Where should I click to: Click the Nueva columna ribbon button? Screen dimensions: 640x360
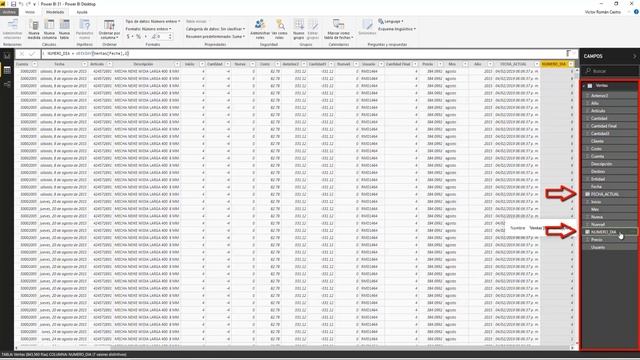pyautogui.click(x=49, y=29)
